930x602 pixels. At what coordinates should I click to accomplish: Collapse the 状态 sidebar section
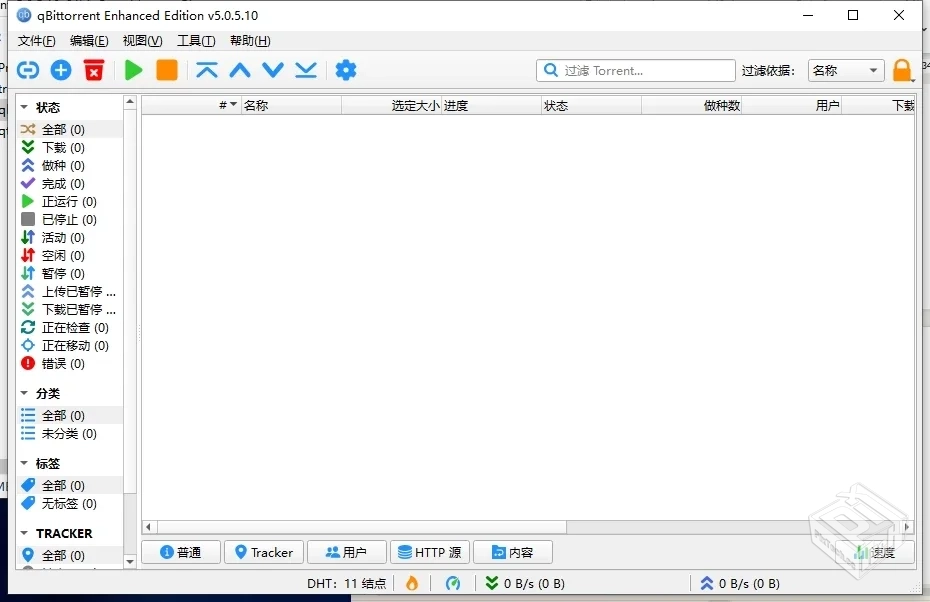[24, 104]
